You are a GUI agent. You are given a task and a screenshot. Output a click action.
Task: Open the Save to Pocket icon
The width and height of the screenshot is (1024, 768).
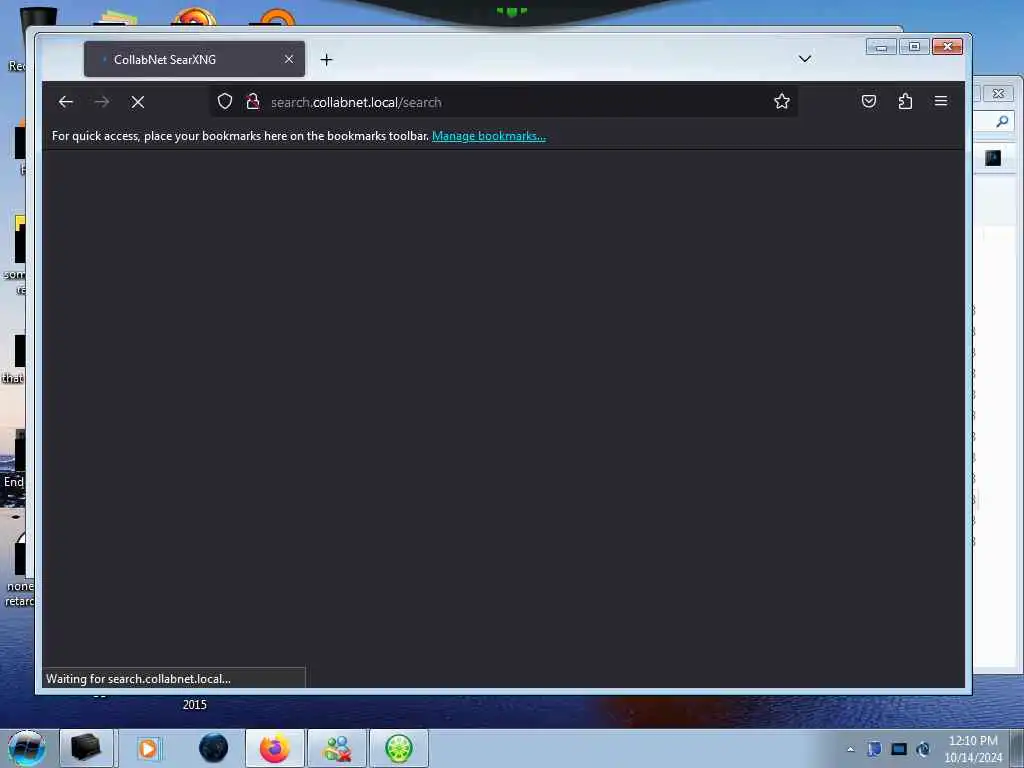point(869,101)
